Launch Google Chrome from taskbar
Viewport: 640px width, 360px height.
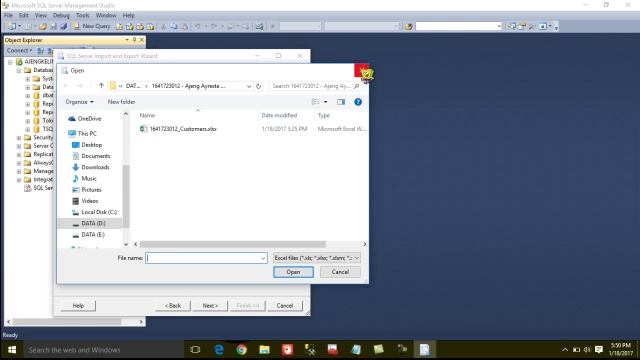(242, 350)
